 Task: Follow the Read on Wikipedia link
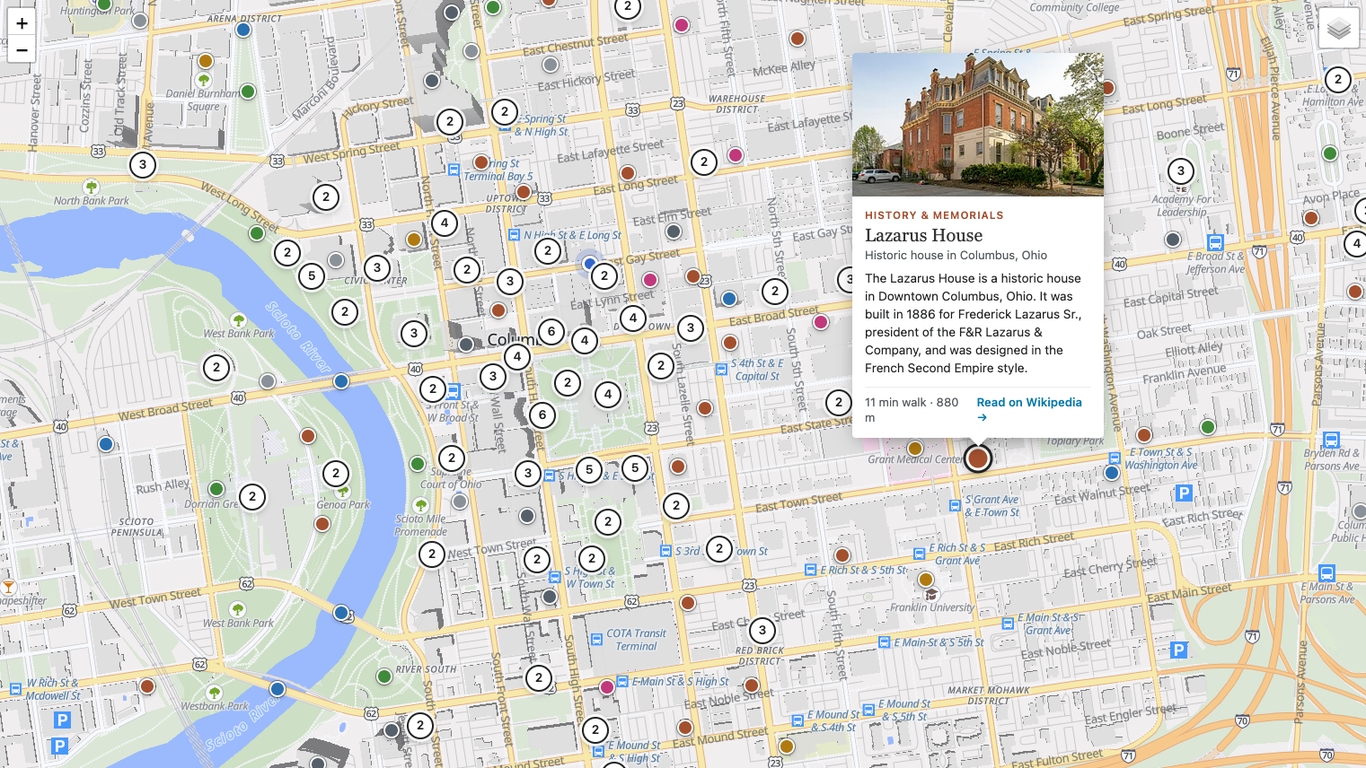click(1029, 409)
